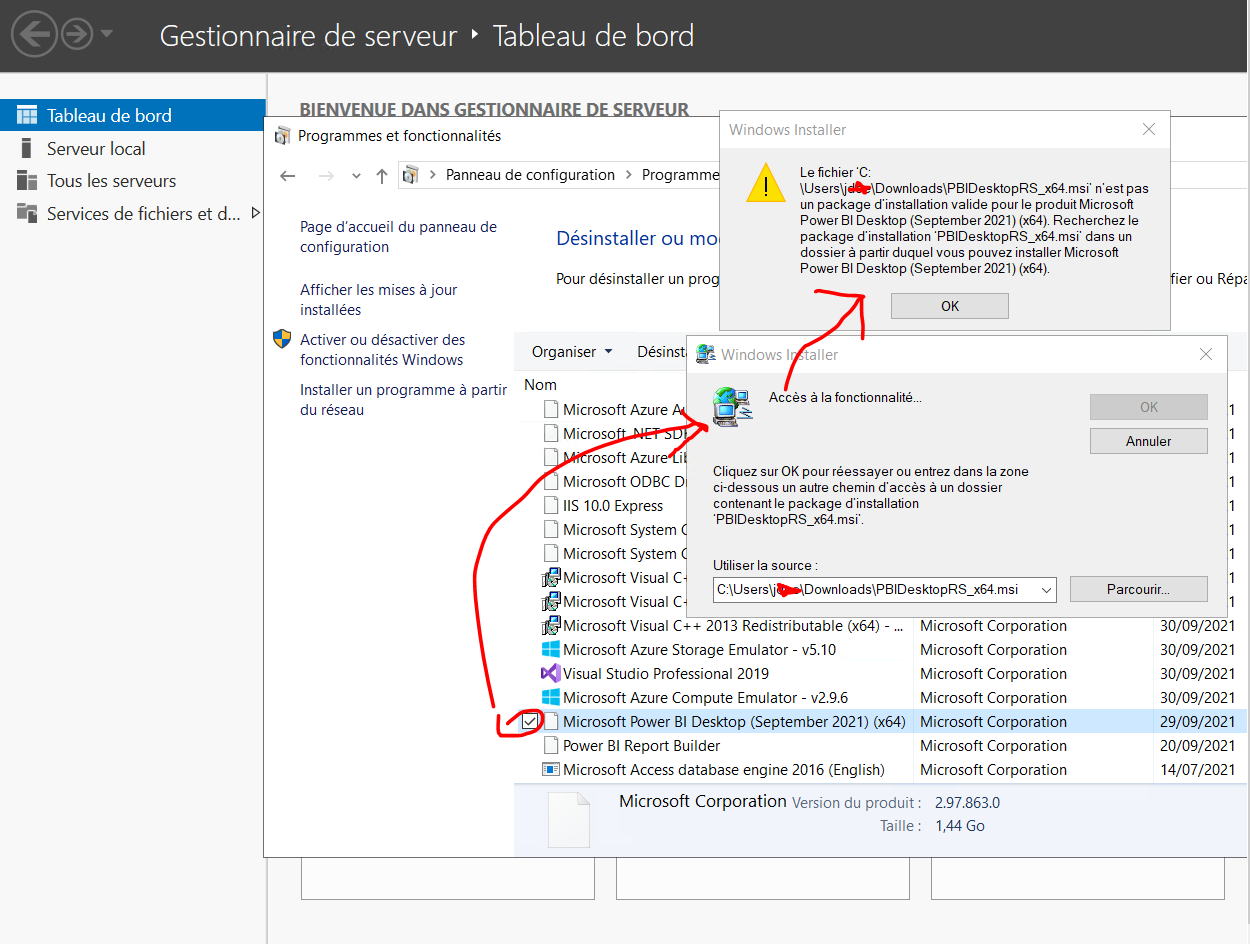Screen dimensions: 1250x944
Task: Close the Accès à la fonctionnalité dialog
Action: coord(1206,354)
